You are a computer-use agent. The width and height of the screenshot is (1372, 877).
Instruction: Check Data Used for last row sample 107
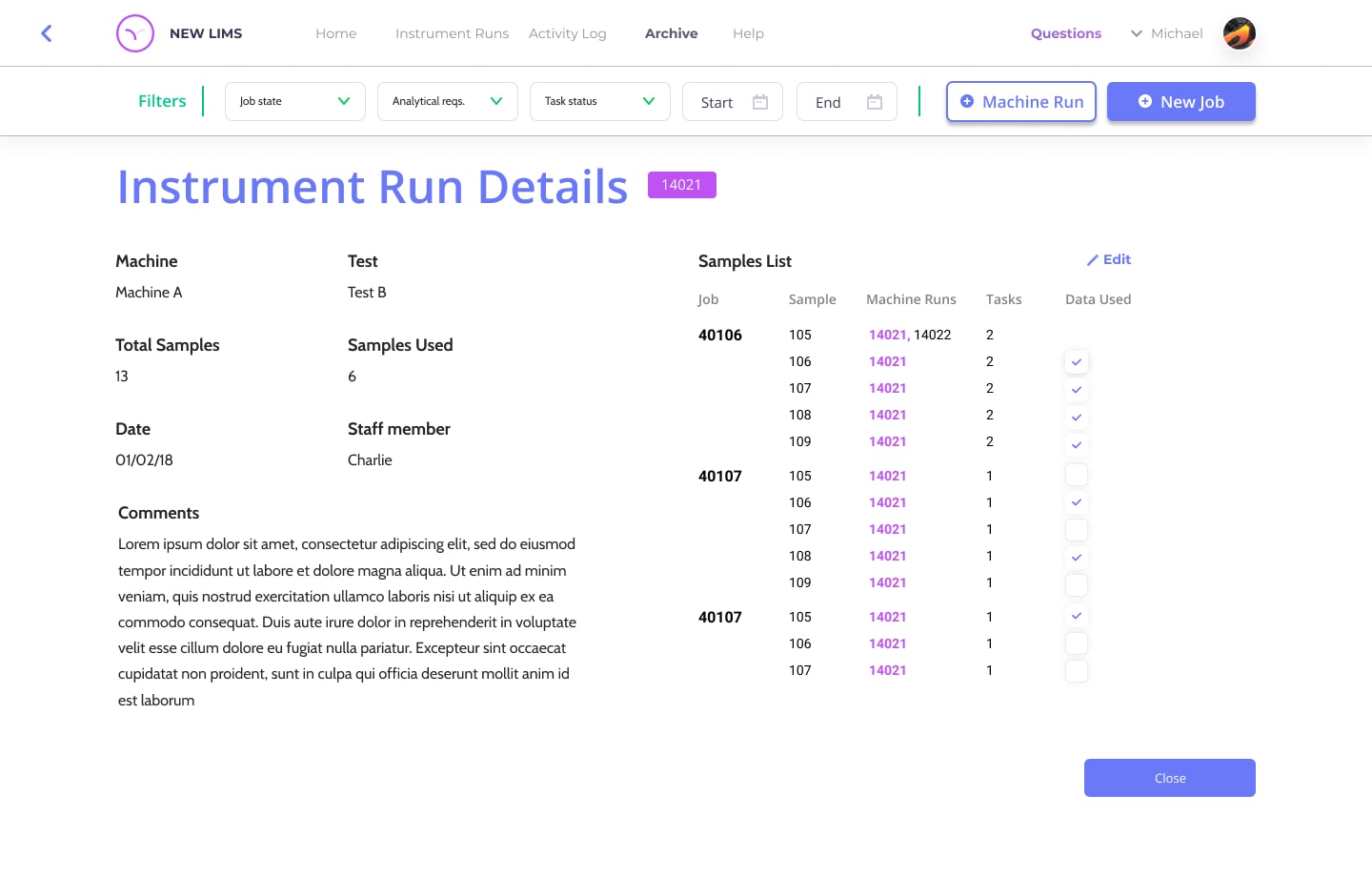tap(1076, 671)
